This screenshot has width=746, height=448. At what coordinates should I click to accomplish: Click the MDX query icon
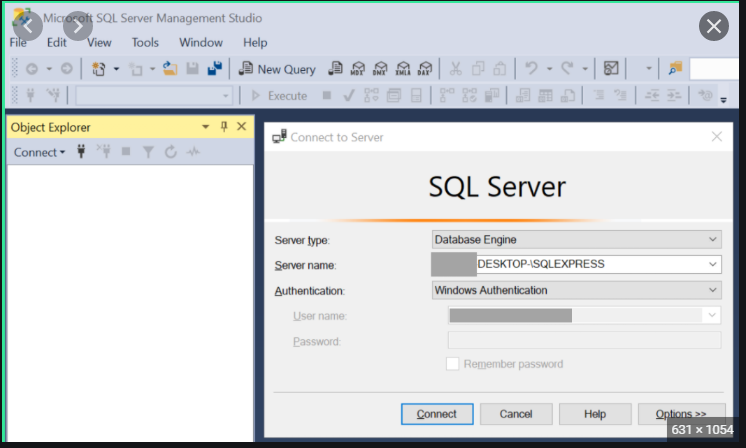click(x=357, y=69)
